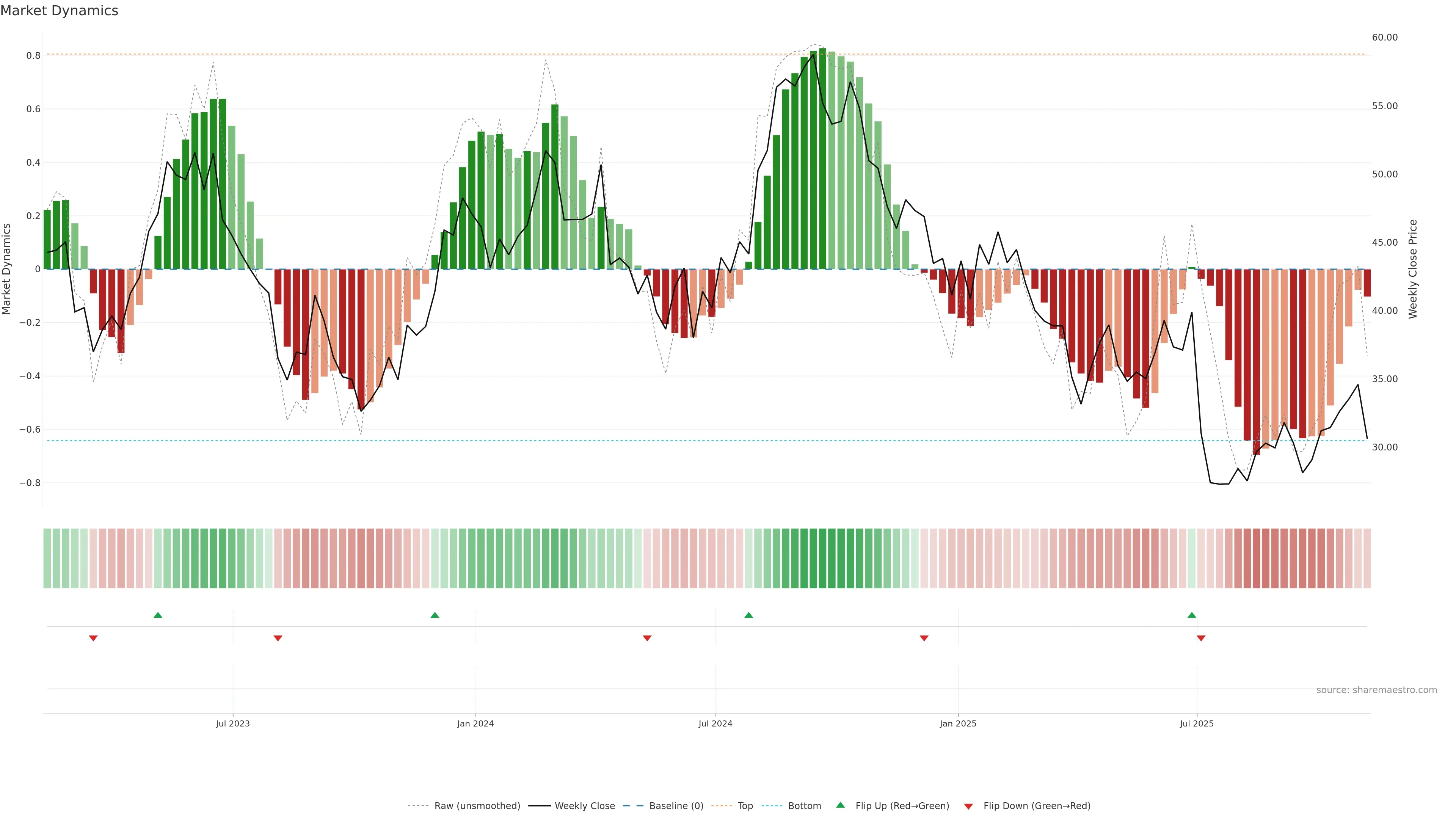
Task: Click the flip-down triangle just before Jan 2025
Action: pyautogui.click(x=924, y=638)
